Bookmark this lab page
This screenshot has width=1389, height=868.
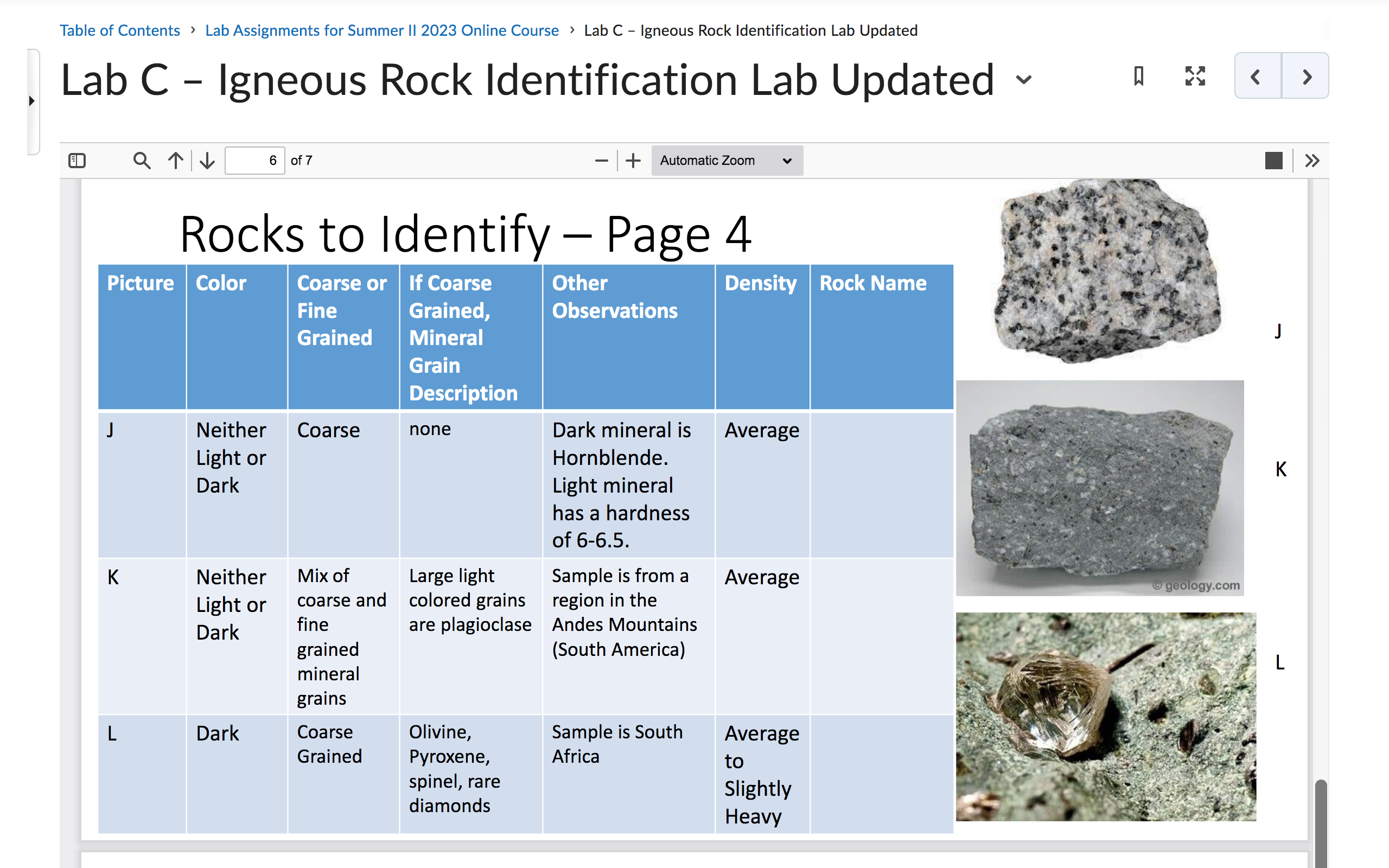(1138, 76)
